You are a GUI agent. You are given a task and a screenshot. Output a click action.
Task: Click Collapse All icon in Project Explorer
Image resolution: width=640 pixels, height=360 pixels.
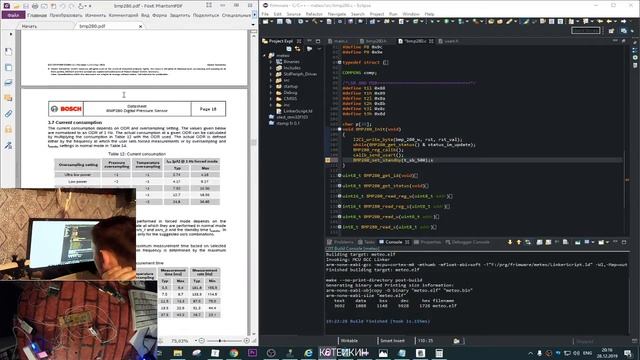289,49
